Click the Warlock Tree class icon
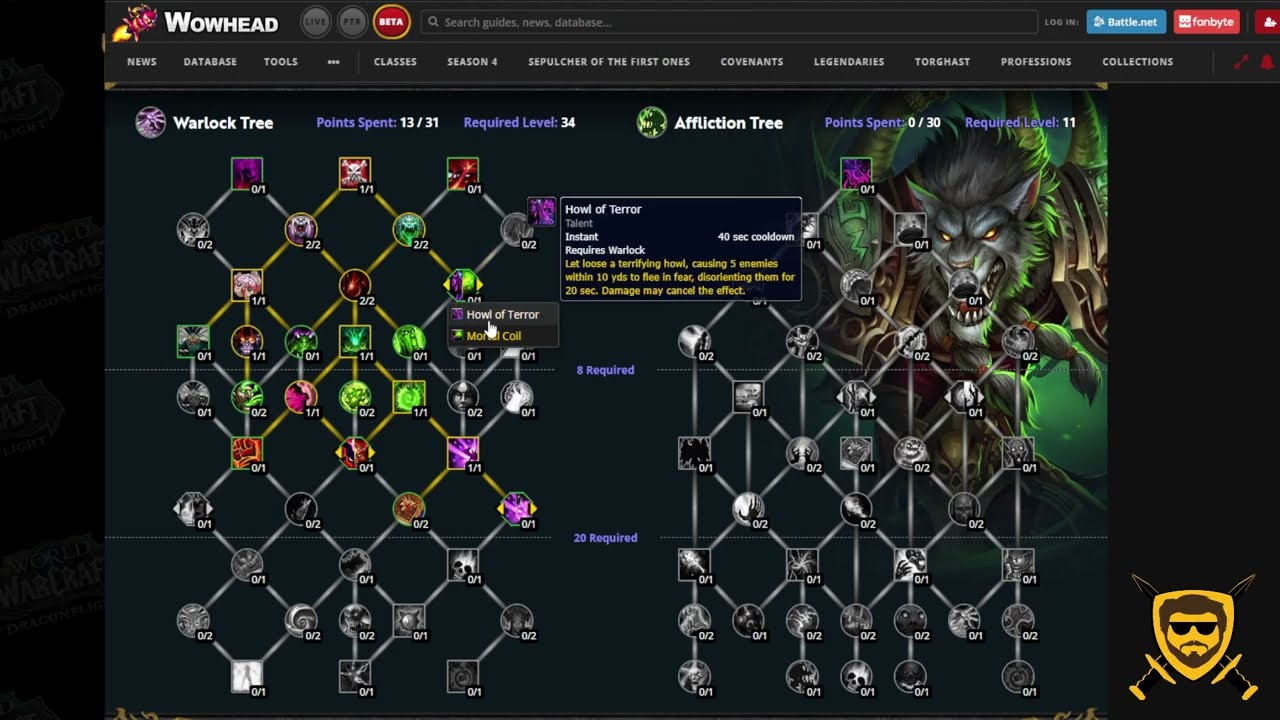Image resolution: width=1280 pixels, height=720 pixels. click(x=151, y=122)
